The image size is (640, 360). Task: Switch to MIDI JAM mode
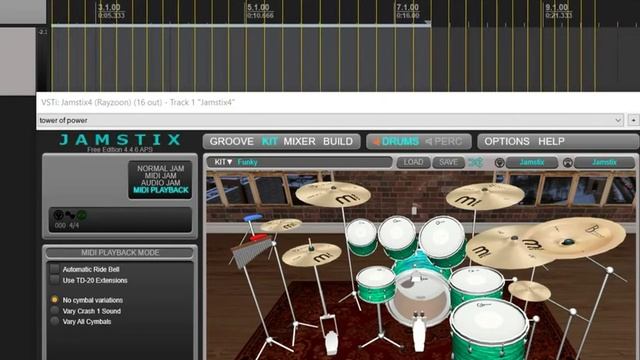click(x=160, y=176)
